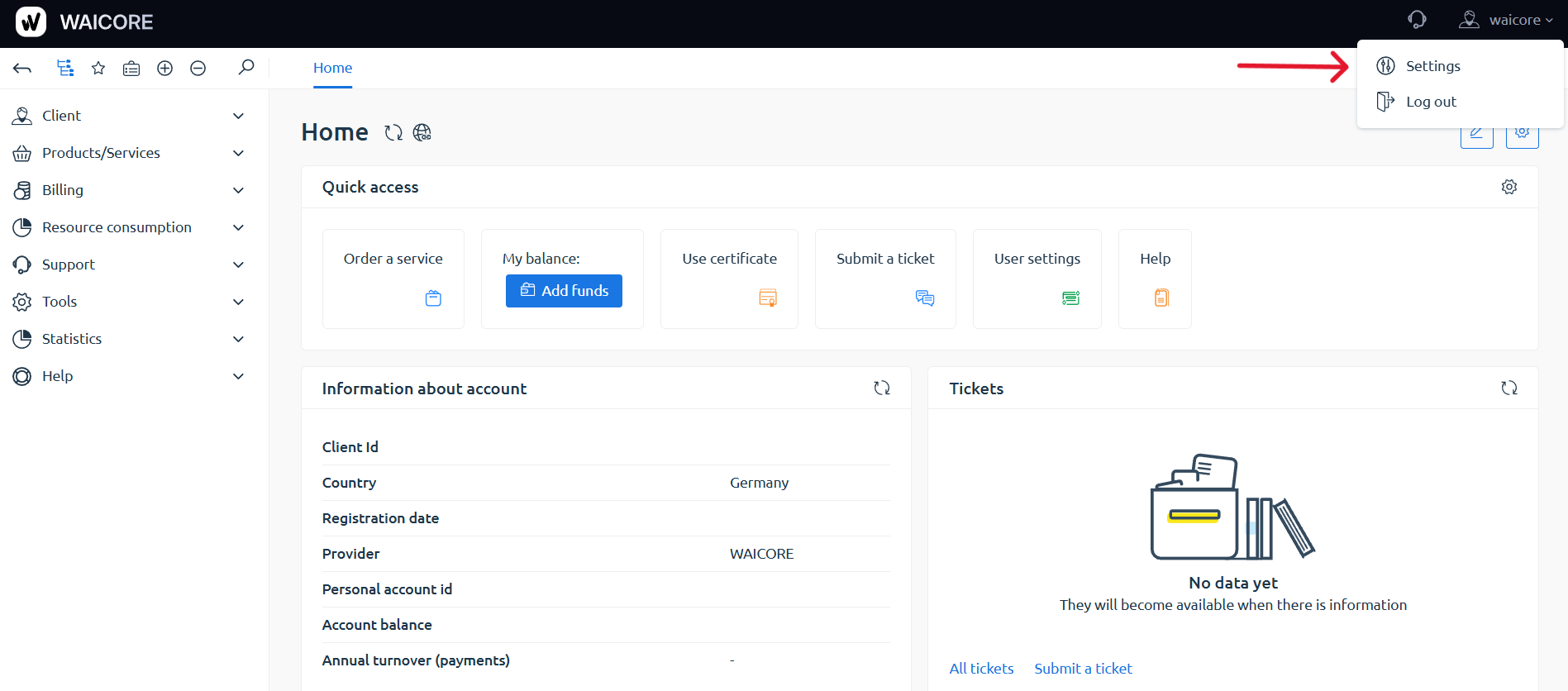This screenshot has height=691, width=1568.
Task: Click the Add funds button
Action: coord(564,291)
